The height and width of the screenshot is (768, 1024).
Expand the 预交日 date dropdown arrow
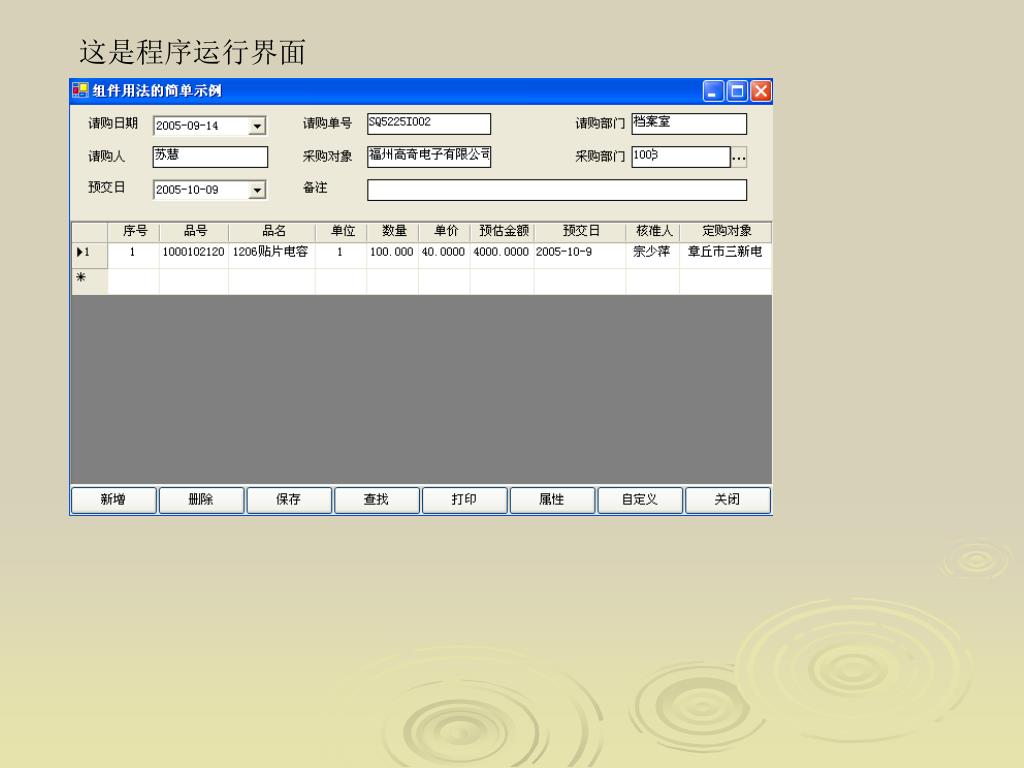click(x=257, y=189)
